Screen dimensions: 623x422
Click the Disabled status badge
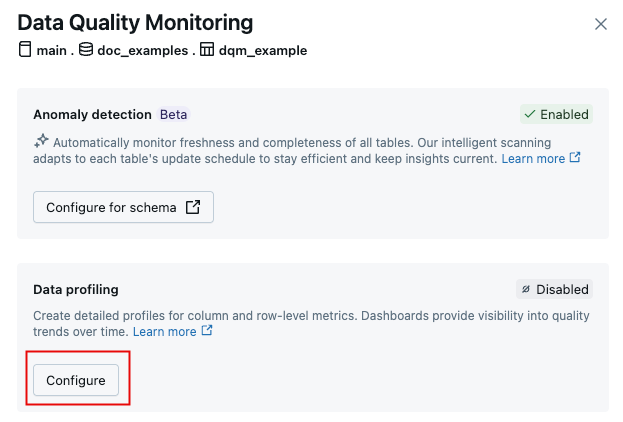point(554,289)
